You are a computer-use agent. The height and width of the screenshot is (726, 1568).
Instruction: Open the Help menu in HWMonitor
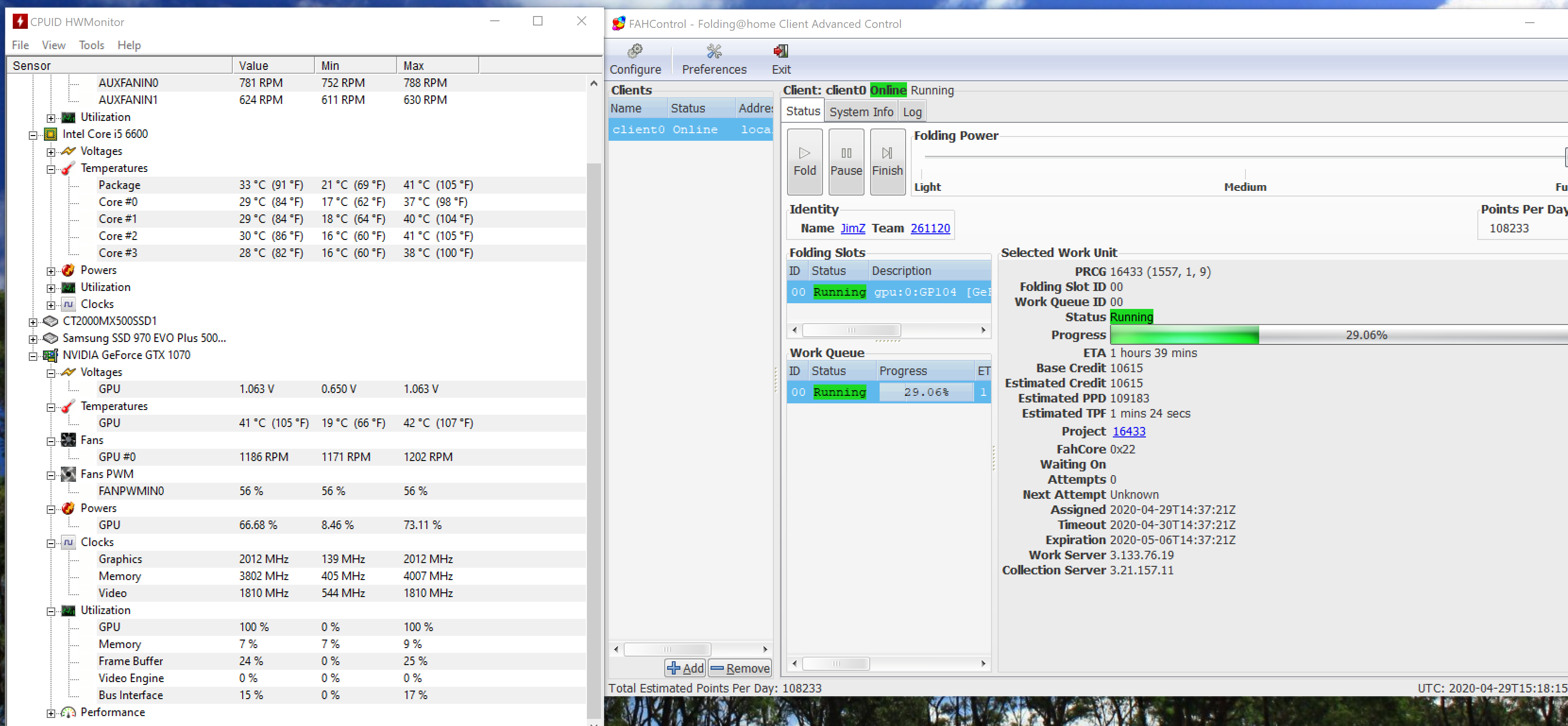(128, 45)
